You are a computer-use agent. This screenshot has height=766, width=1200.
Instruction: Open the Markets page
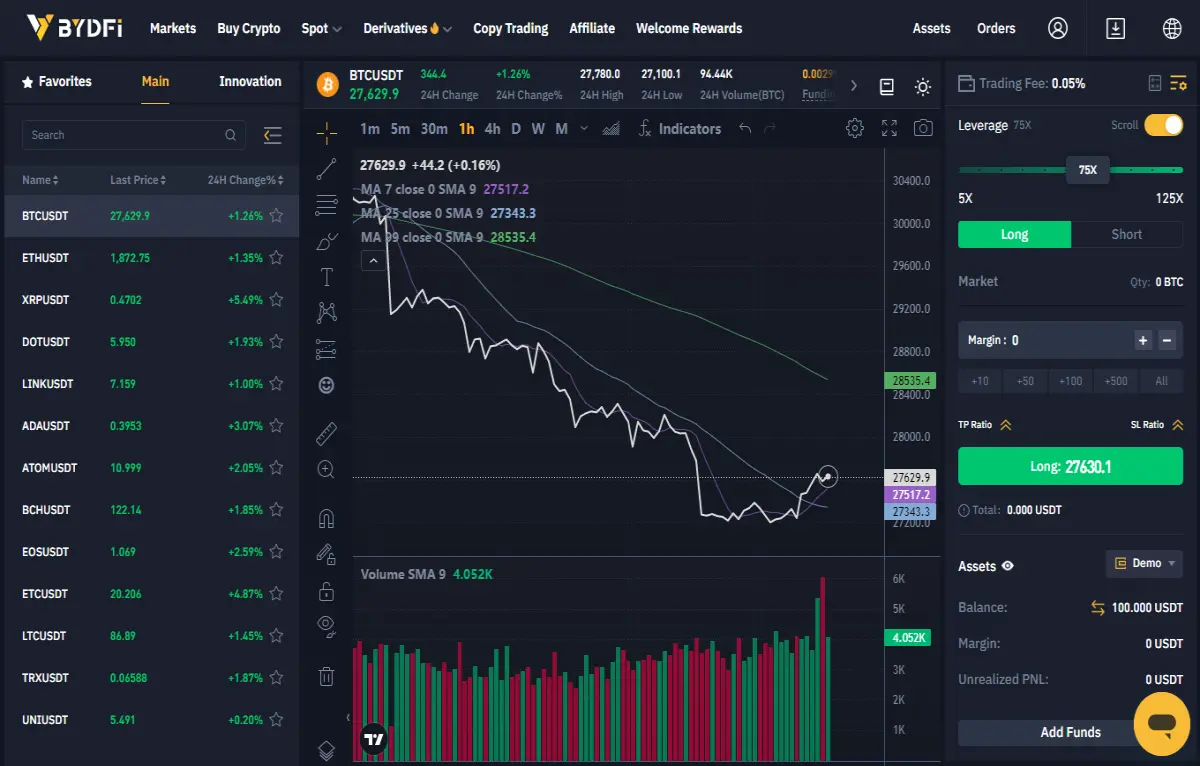(173, 28)
